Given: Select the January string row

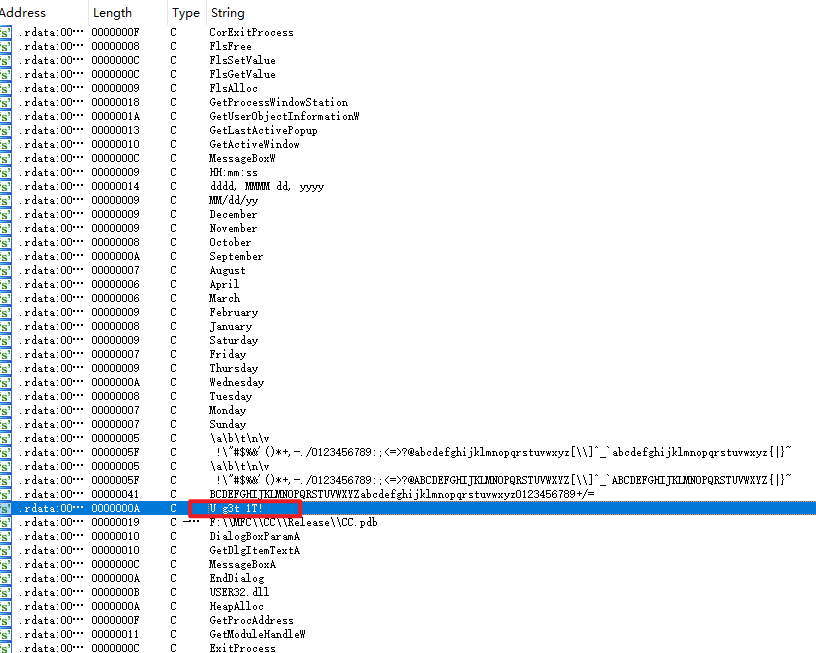Looking at the screenshot, I should 231,326.
